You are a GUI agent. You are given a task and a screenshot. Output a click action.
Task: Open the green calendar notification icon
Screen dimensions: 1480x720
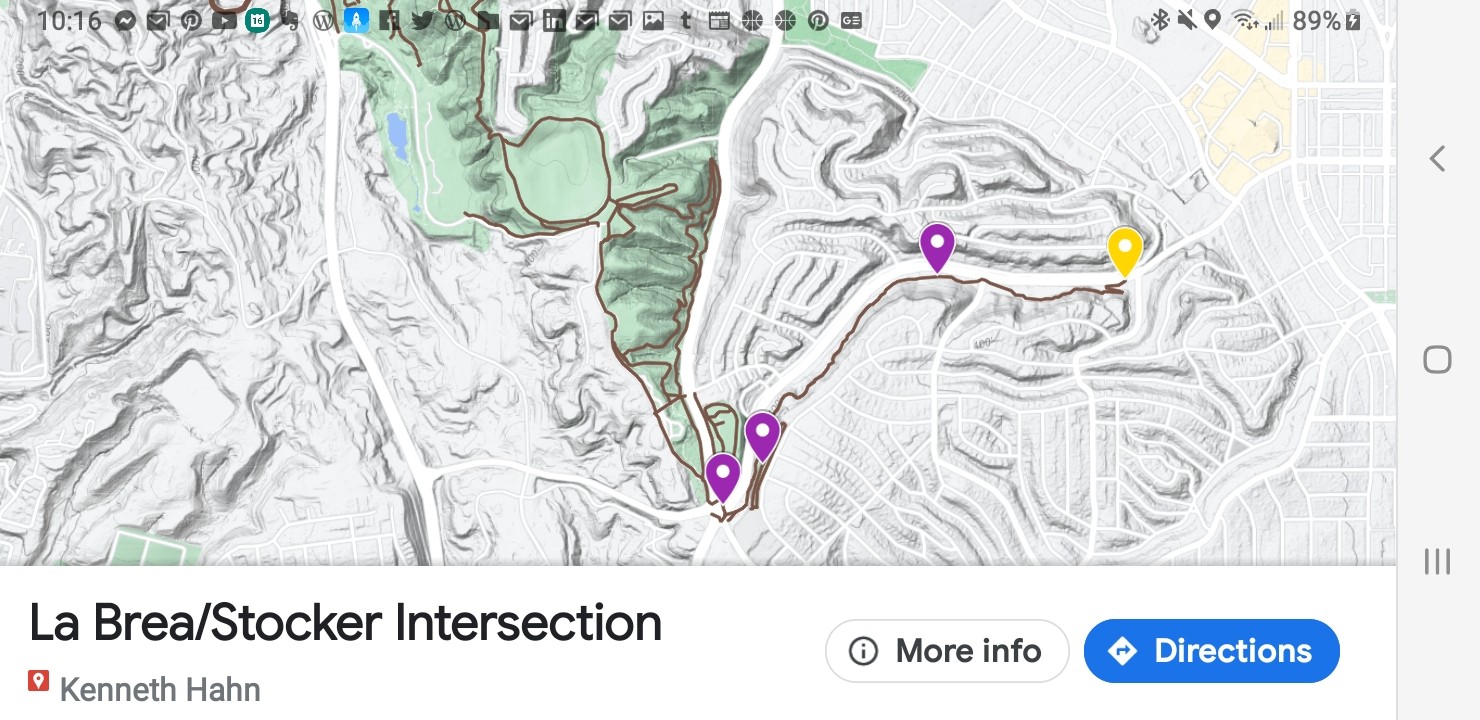[257, 20]
